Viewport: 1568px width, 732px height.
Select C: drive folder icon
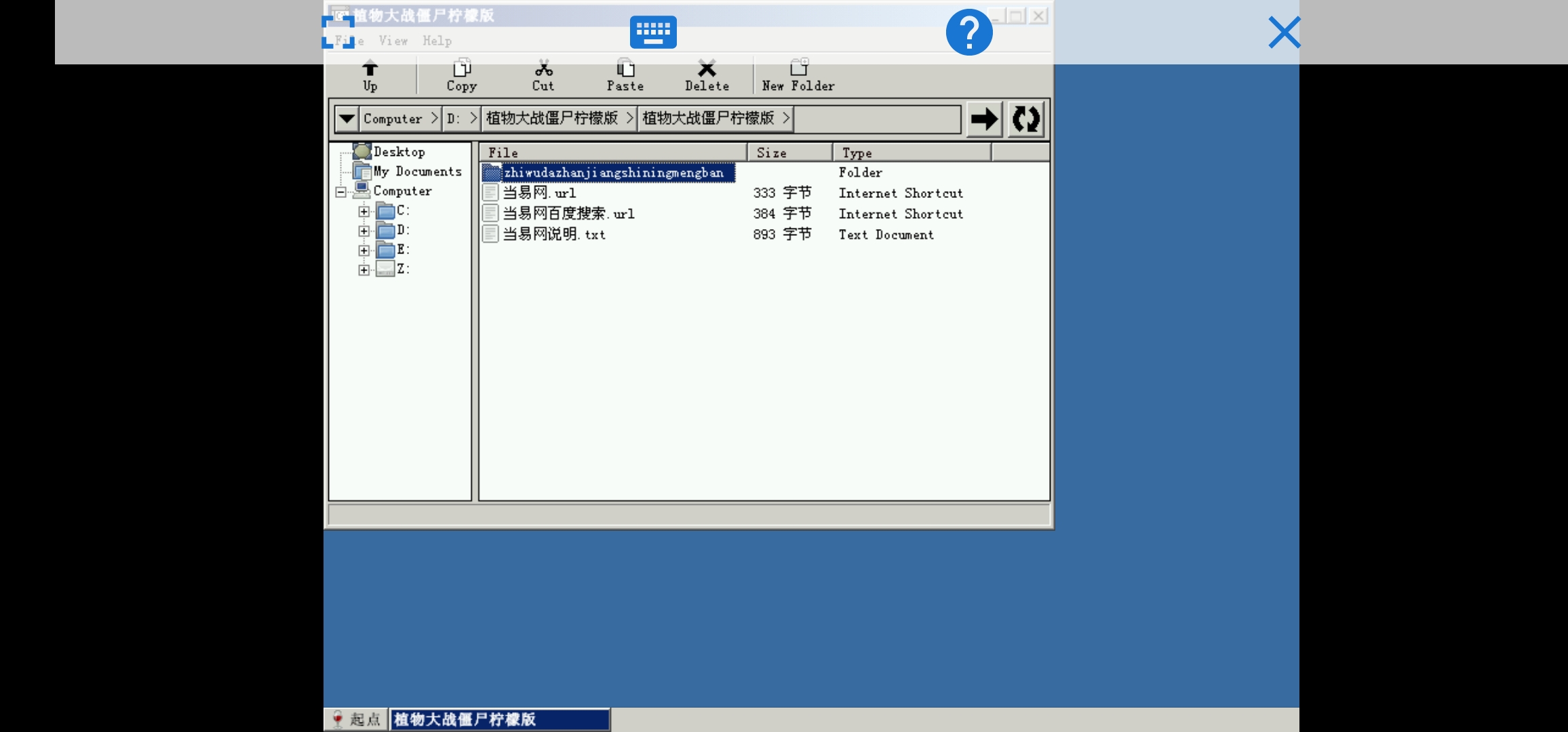[385, 211]
